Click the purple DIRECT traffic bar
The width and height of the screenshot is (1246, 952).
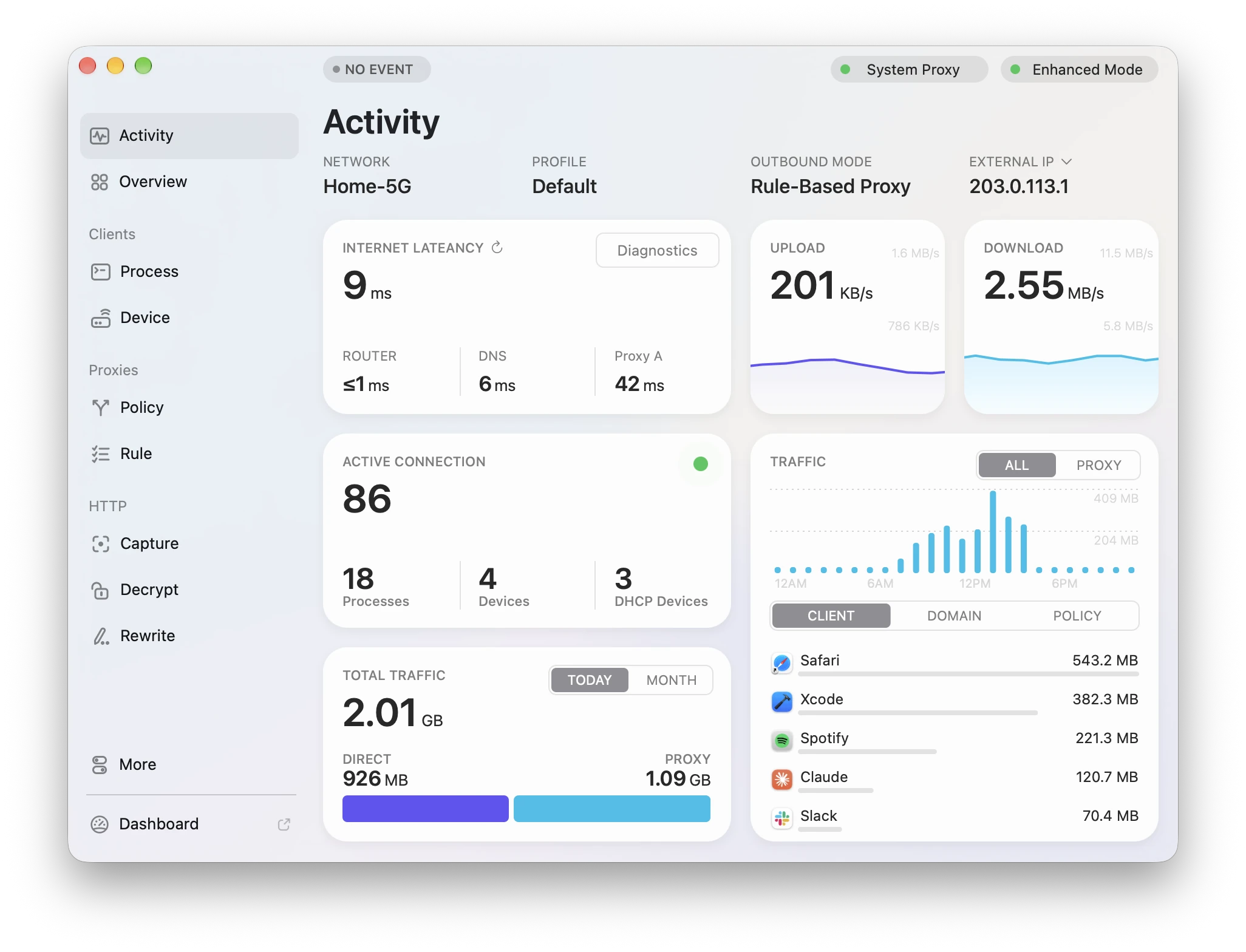pos(425,809)
